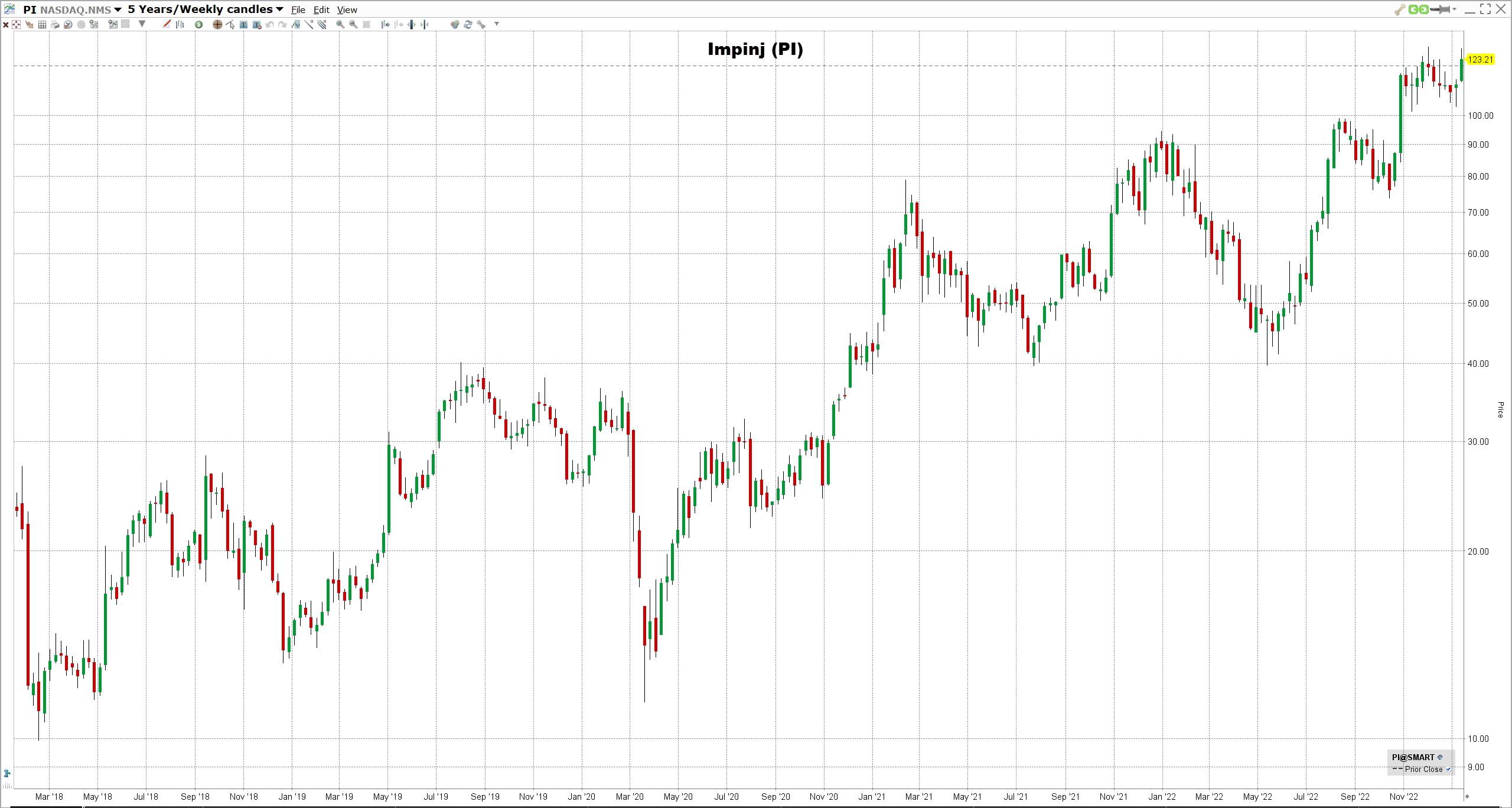Click the left-arrow at time axis end

point(1467,796)
